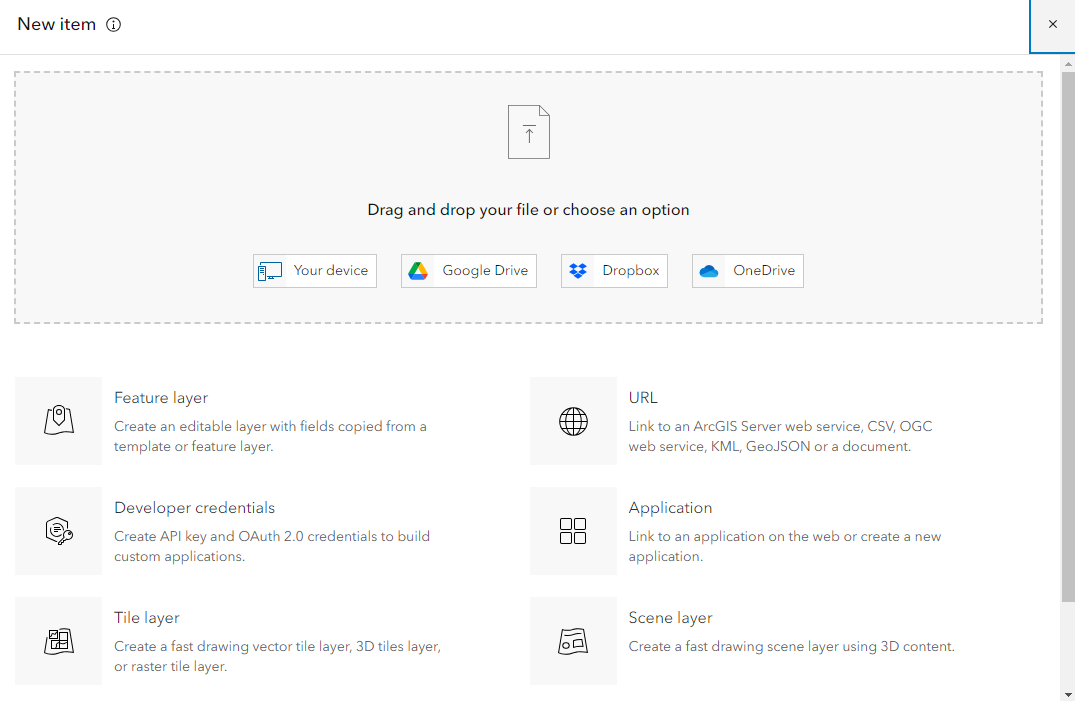Click the scrollbar down arrow
The image size is (1075, 701).
click(1068, 694)
